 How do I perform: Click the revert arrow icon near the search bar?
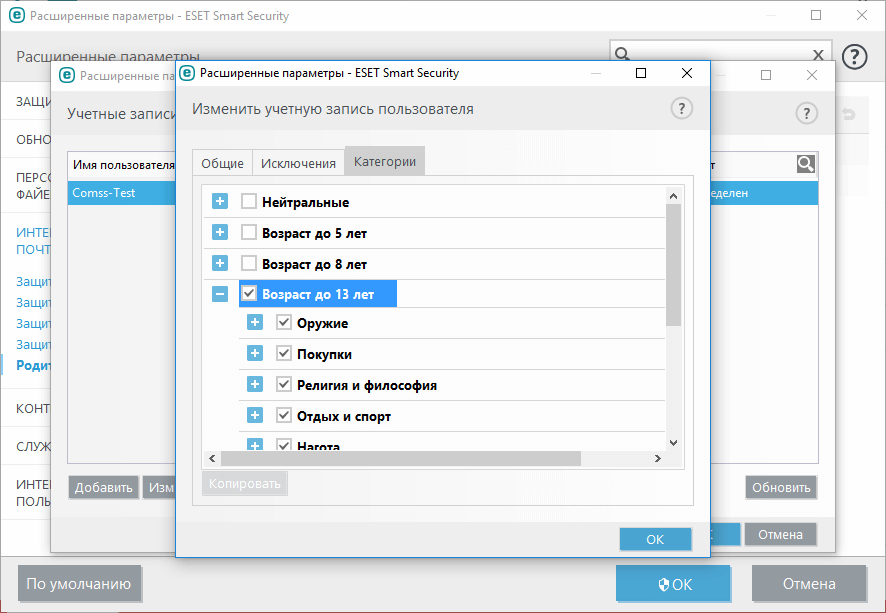848,114
